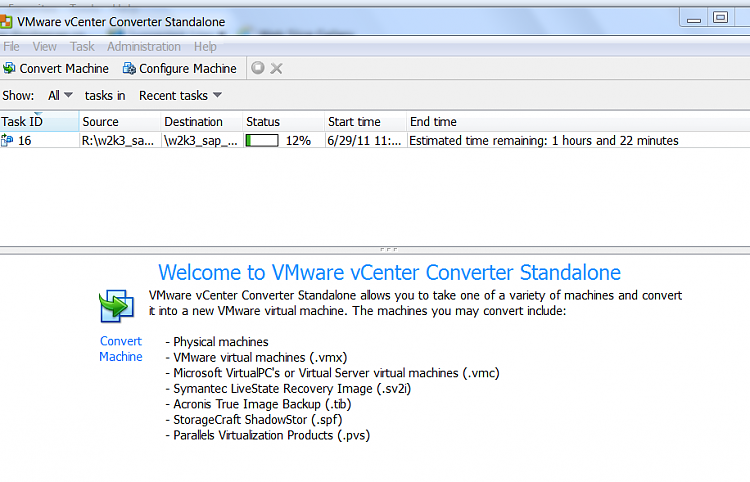Click the Acronis True Image Backup (.tib) item
The height and width of the screenshot is (482, 750).
(258, 404)
